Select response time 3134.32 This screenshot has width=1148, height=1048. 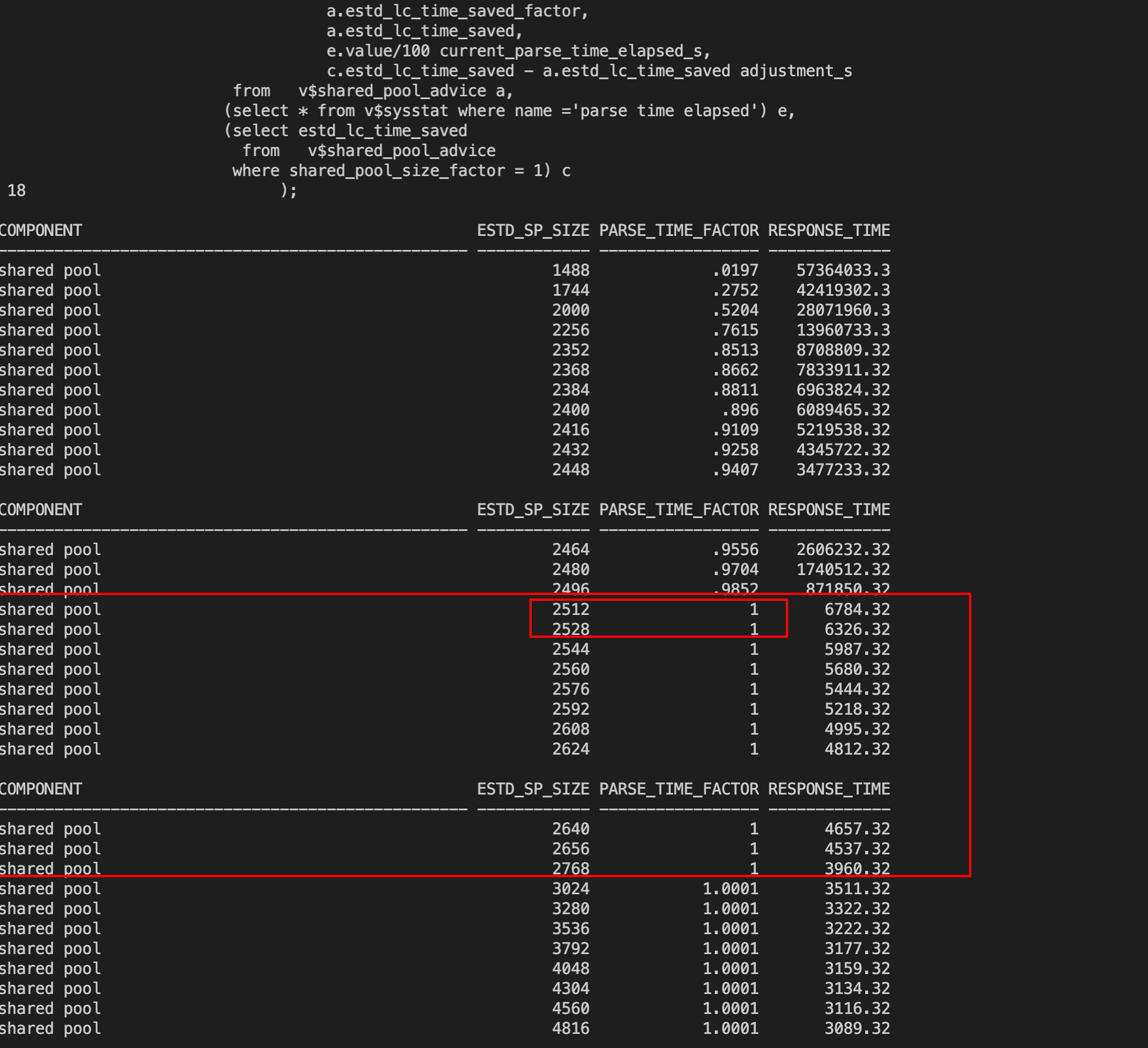pos(857,988)
